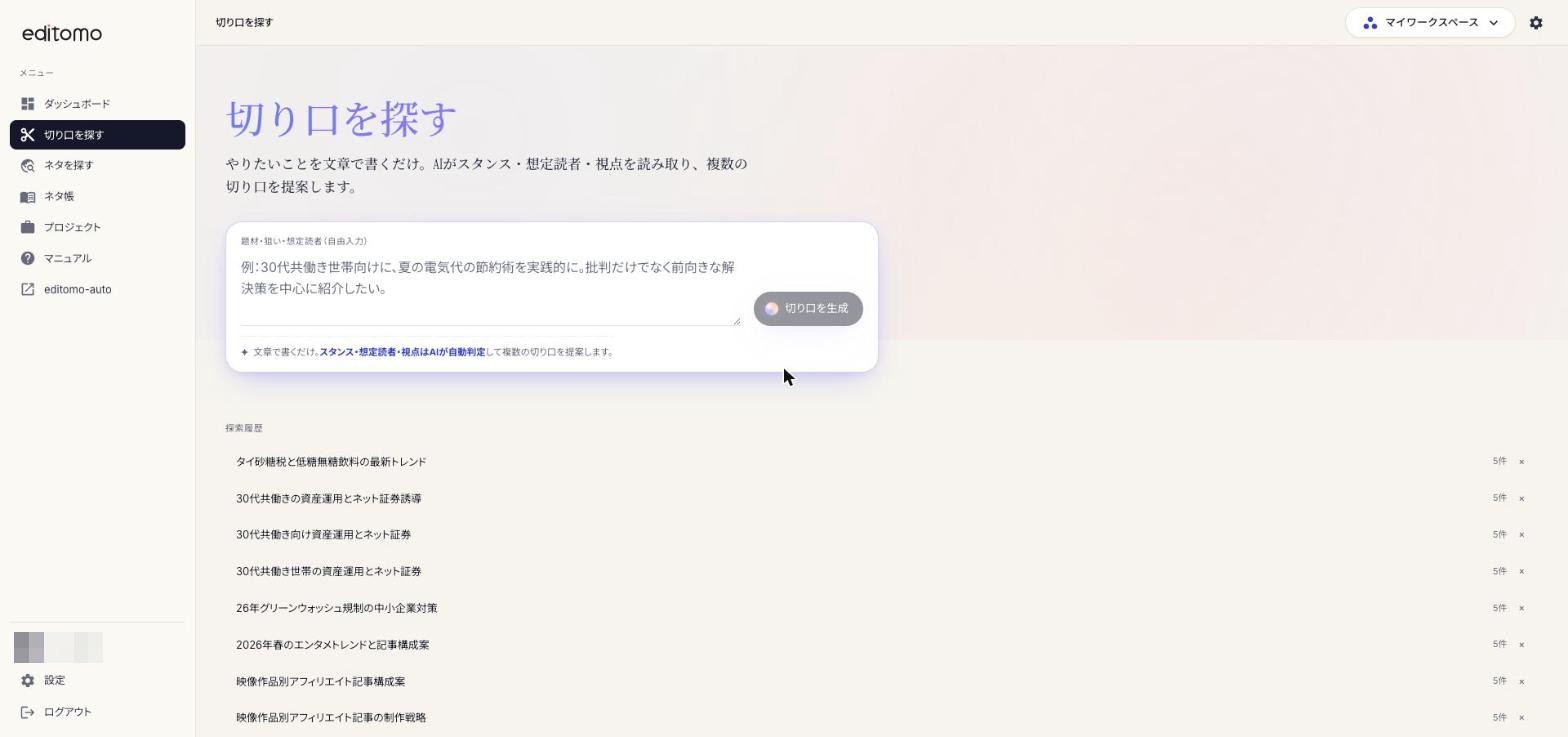Image resolution: width=1568 pixels, height=737 pixels.
Task: Delete history 26年グリーンウォッシュ規制の中小企業対策
Action: 1521,608
